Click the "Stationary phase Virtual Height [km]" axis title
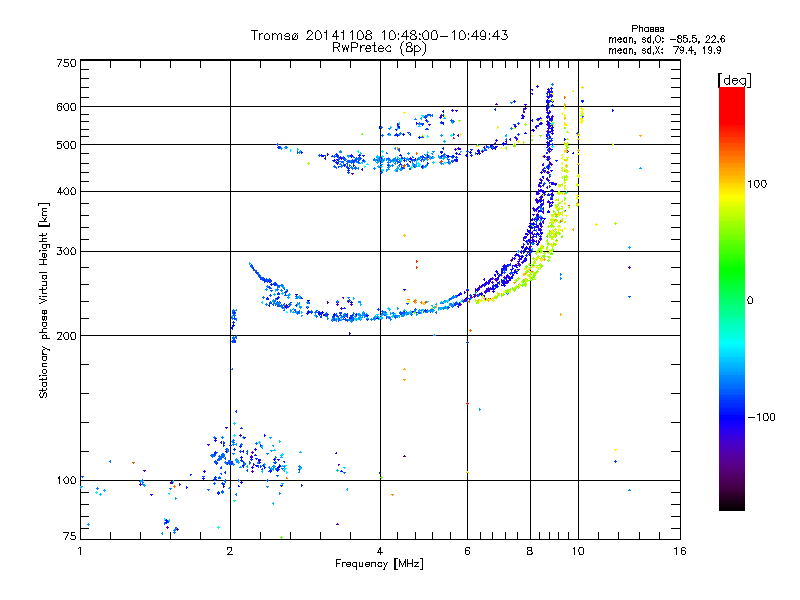 (x=44, y=300)
